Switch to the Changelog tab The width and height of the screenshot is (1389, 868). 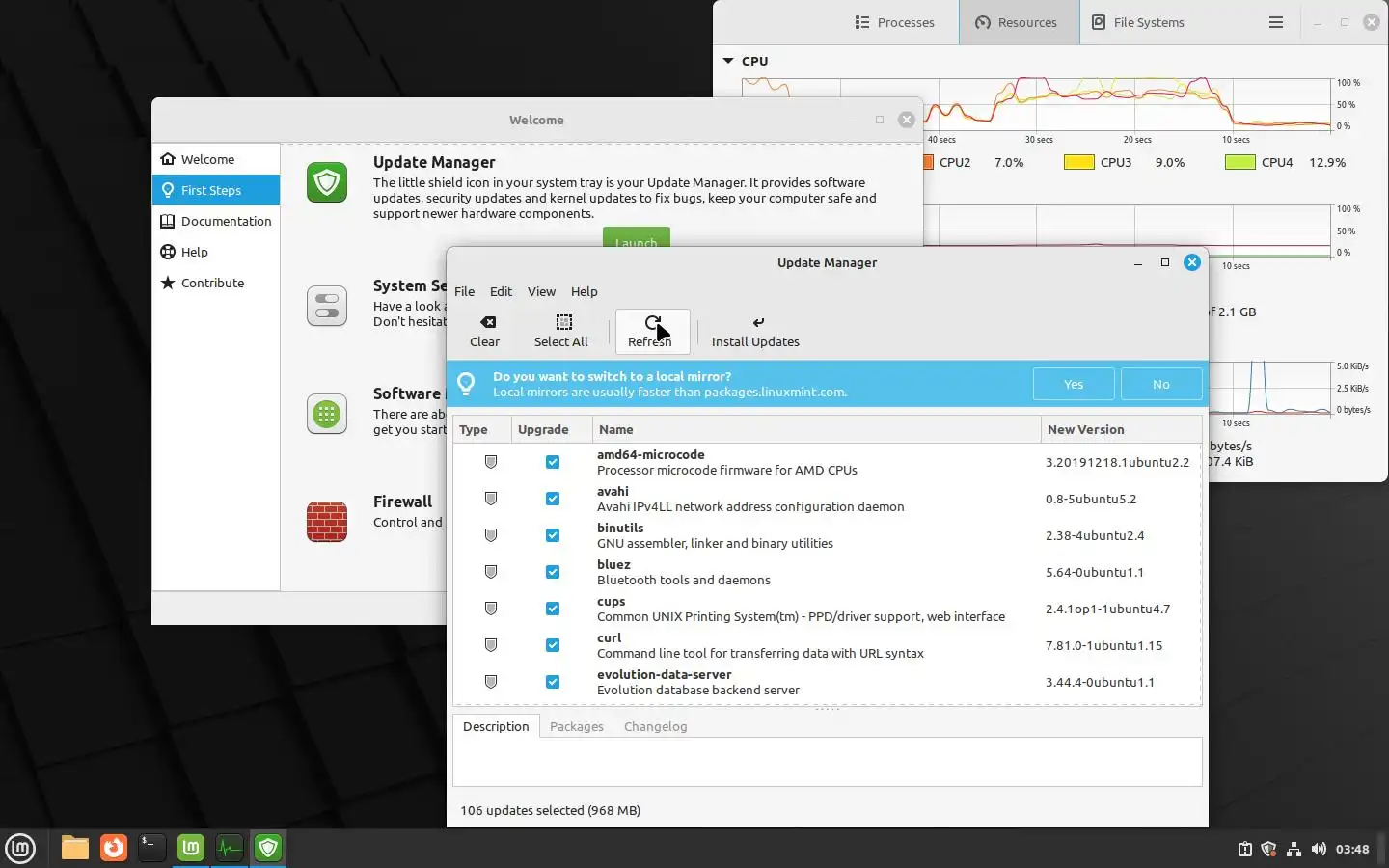pos(656,726)
